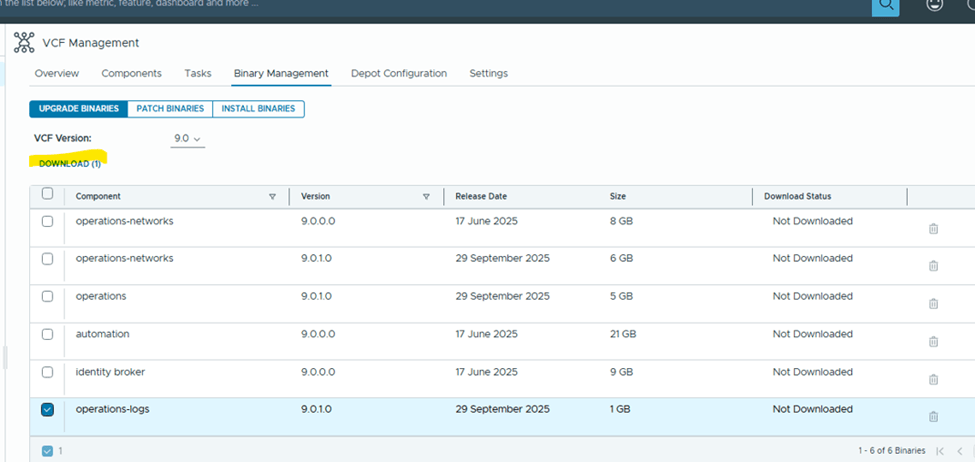Open the smiley feedback icon in header
Screen dimensions: 975x462
(x=934, y=5)
